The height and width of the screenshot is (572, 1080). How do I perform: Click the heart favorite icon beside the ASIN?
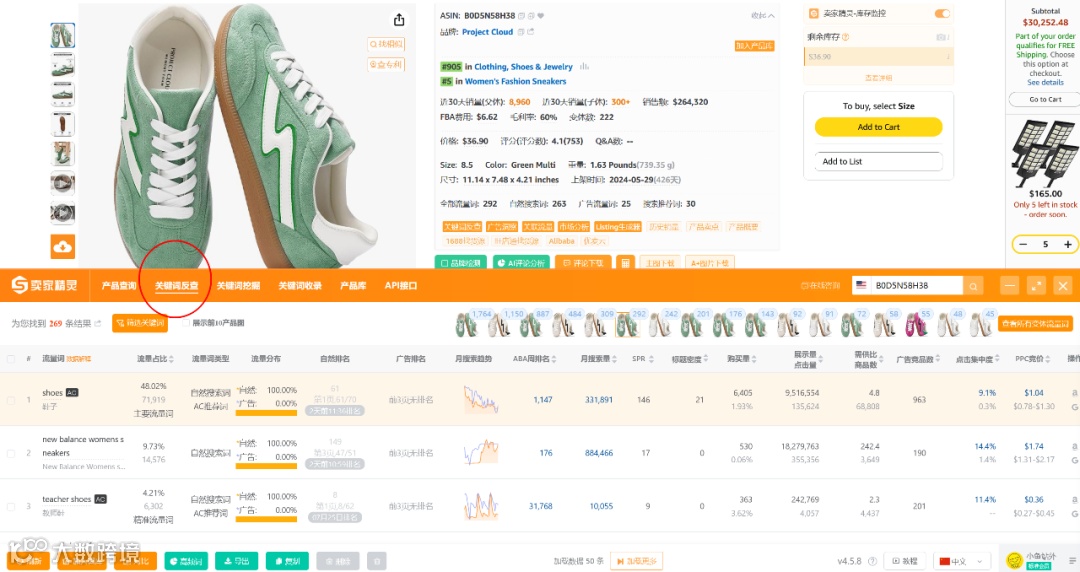click(541, 15)
